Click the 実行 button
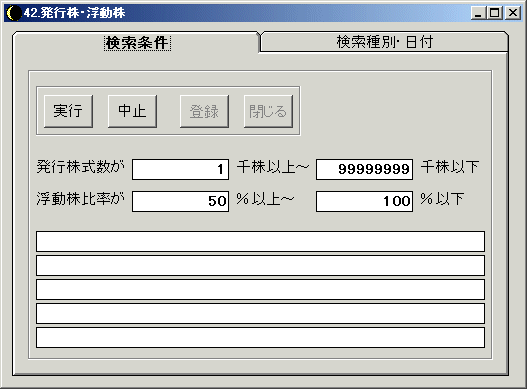 click(x=68, y=111)
